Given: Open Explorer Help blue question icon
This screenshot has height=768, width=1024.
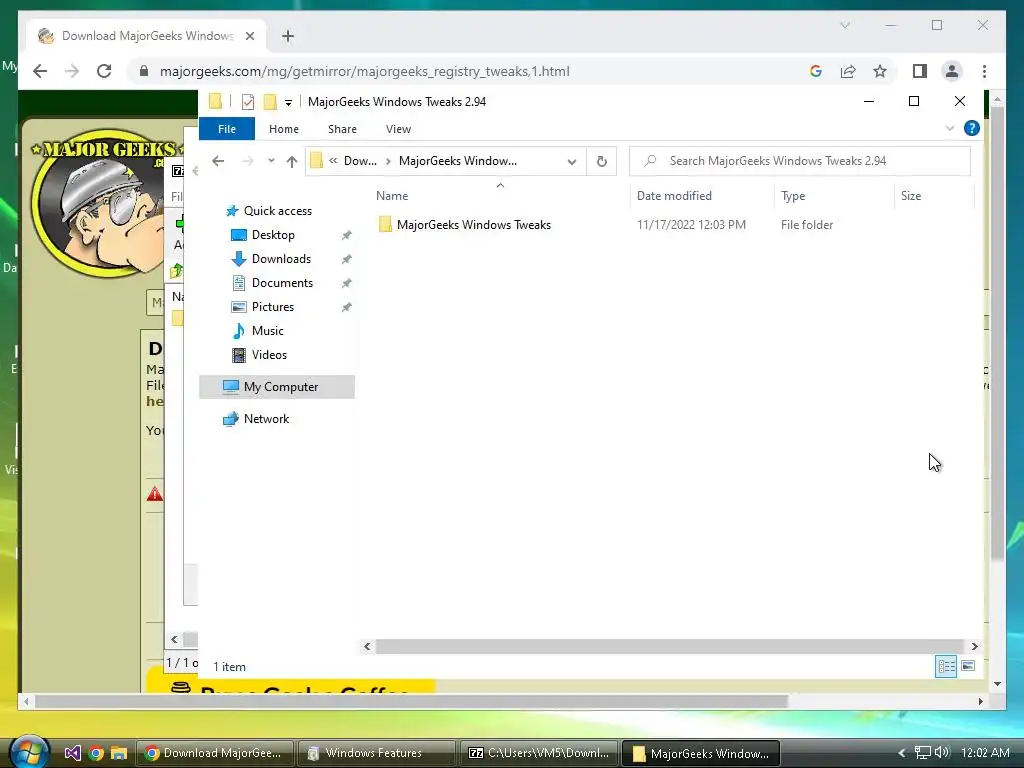Looking at the screenshot, I should click(972, 128).
